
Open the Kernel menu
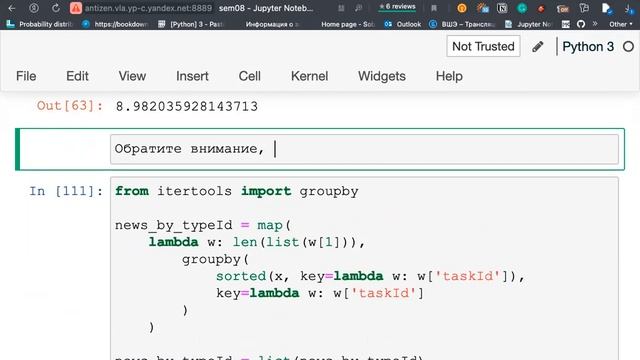pyautogui.click(x=309, y=76)
